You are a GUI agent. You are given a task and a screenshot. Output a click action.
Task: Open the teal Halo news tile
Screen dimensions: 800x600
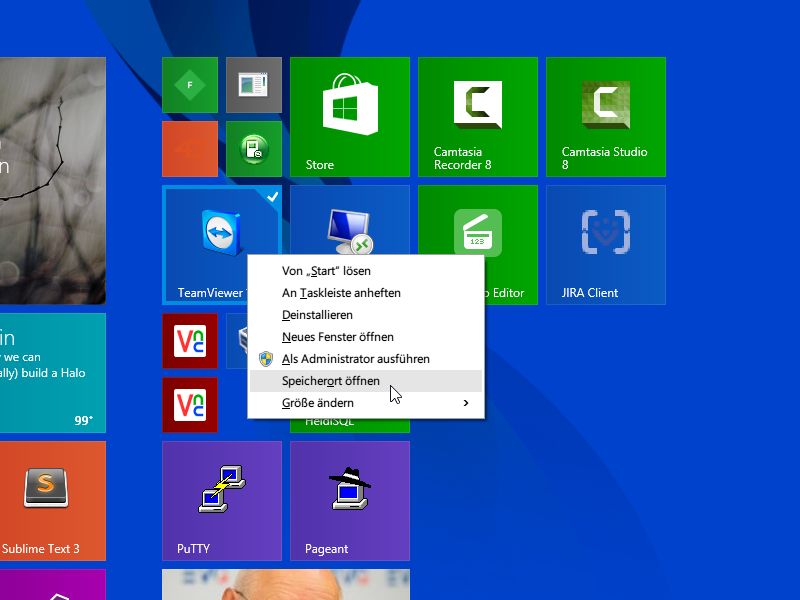click(53, 373)
